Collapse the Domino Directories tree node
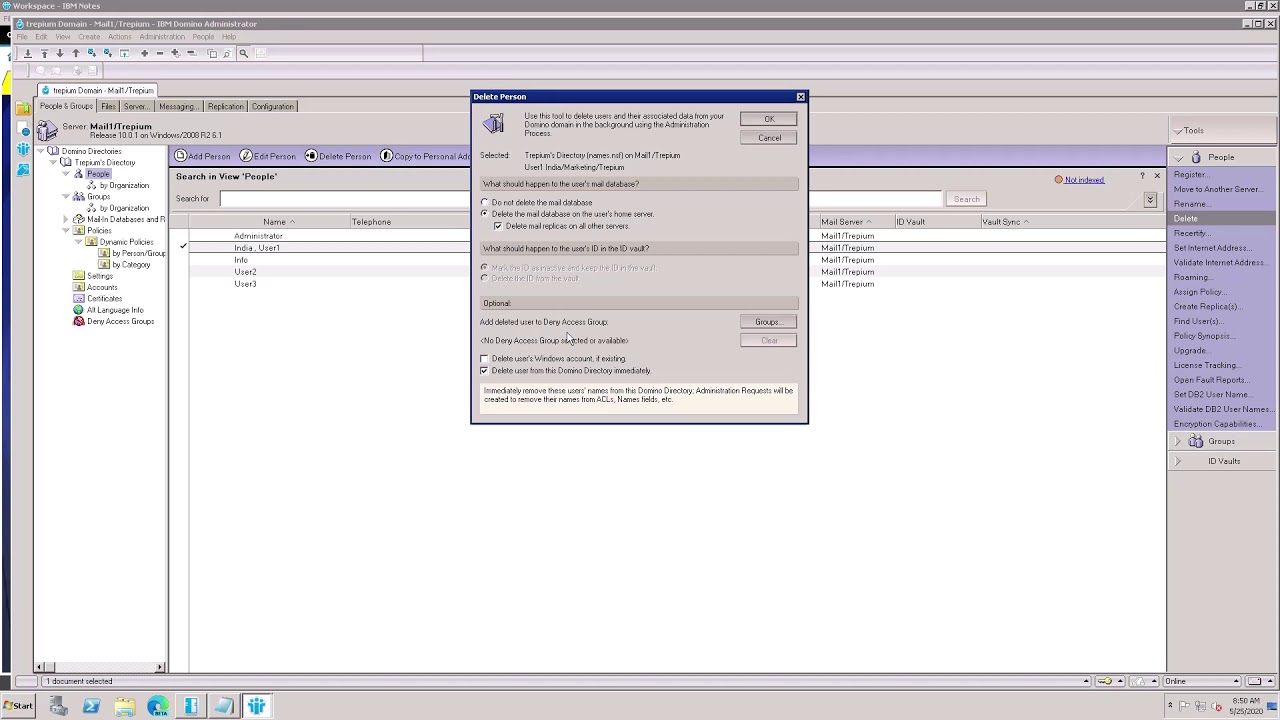 click(x=42, y=151)
